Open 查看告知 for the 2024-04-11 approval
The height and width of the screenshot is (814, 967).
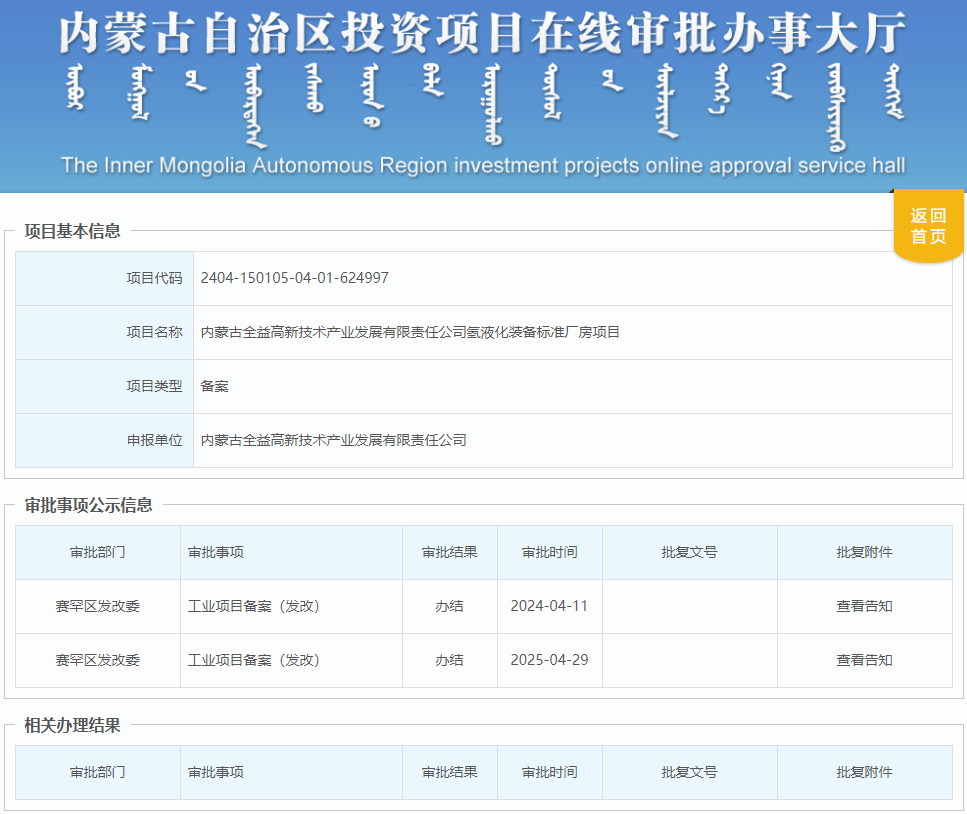[x=864, y=606]
